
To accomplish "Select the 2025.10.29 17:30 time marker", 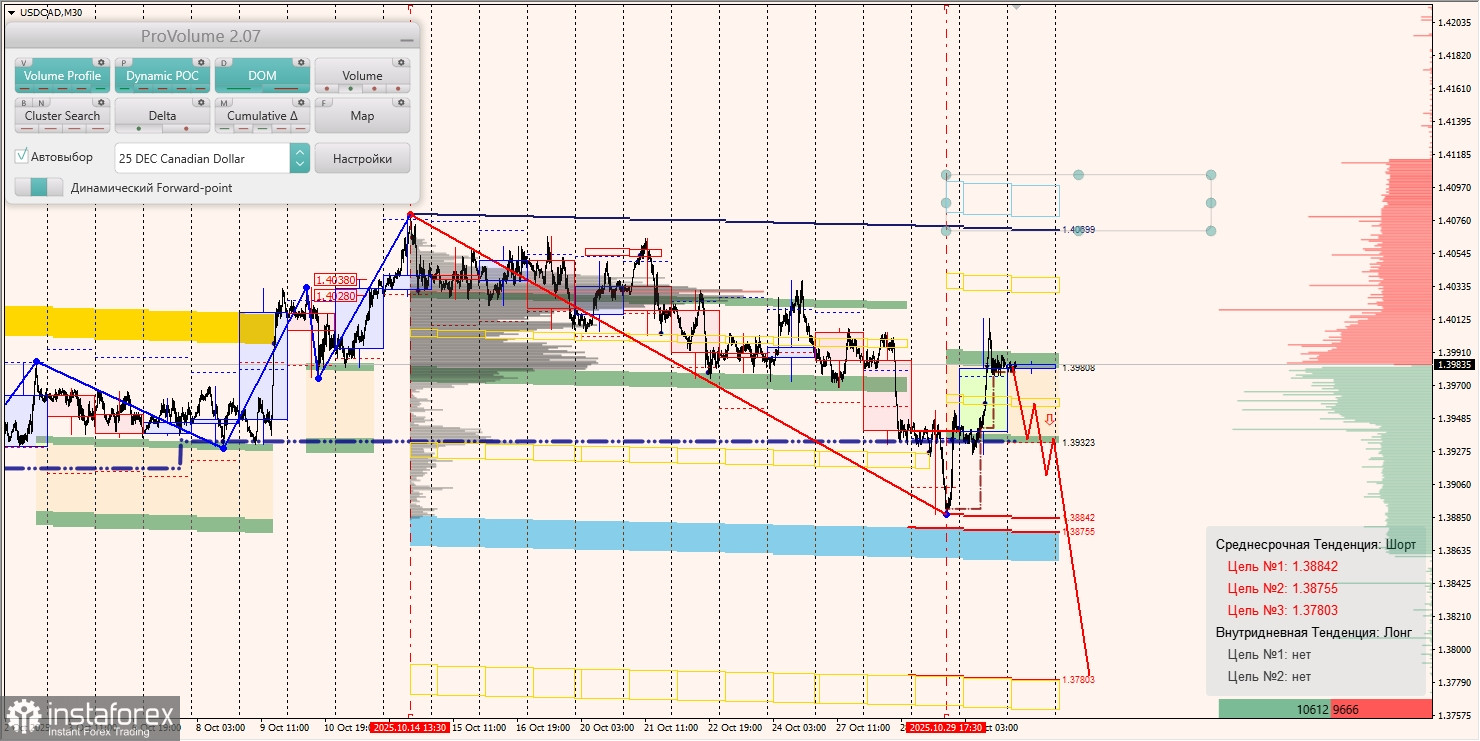I will click(x=946, y=728).
